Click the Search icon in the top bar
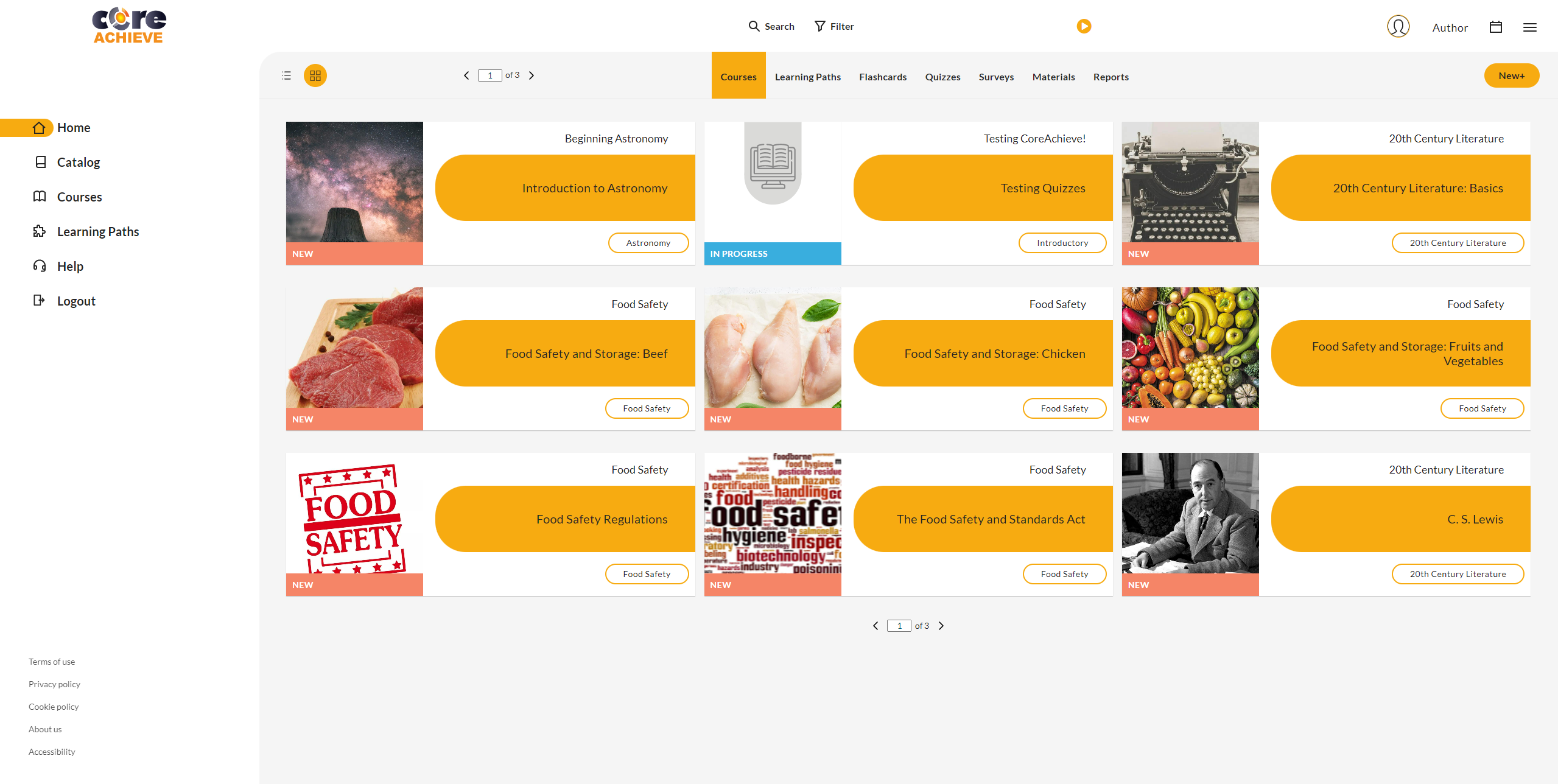The height and width of the screenshot is (784, 1558). coord(754,26)
